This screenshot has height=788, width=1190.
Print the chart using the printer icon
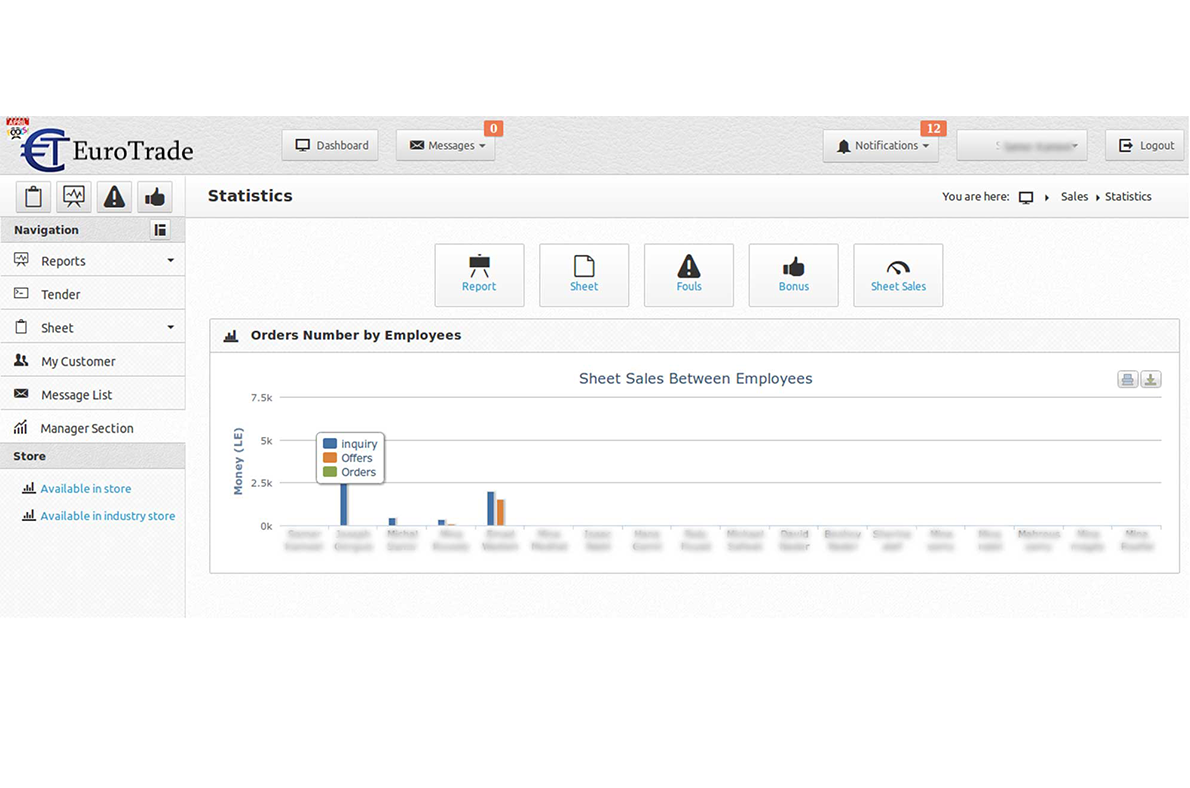click(x=1127, y=379)
